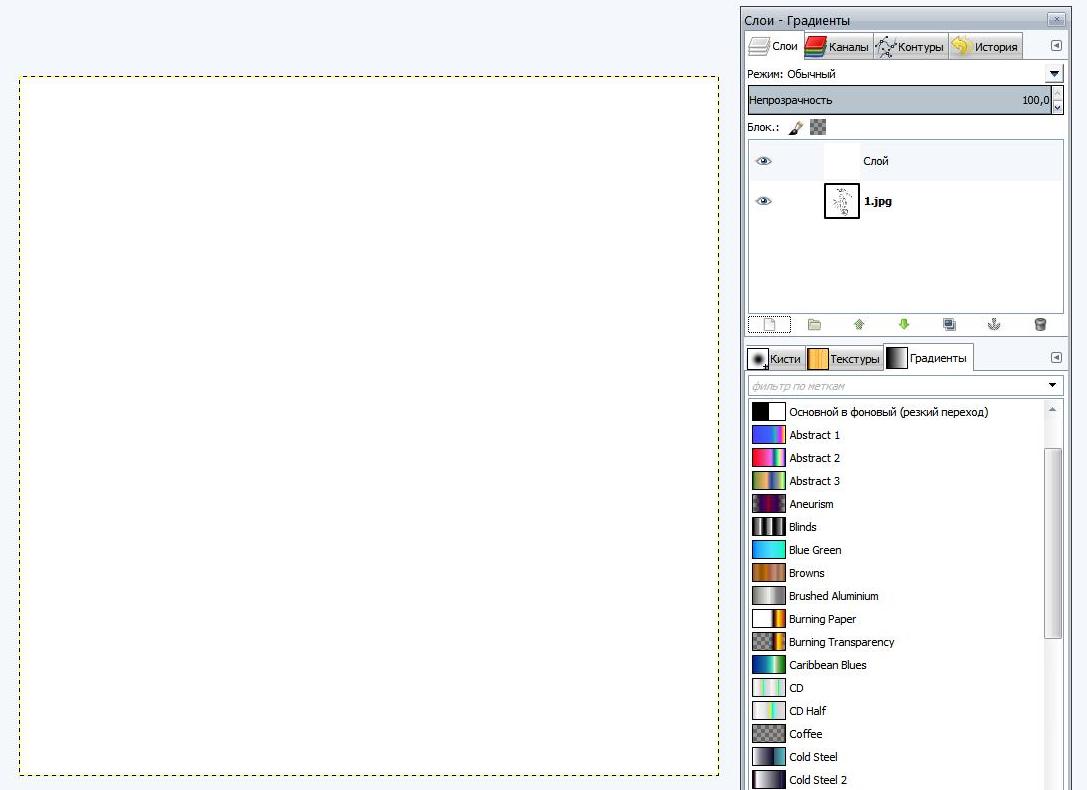This screenshot has height=790, width=1087.
Task: Select the Blue Green gradient
Action: pyautogui.click(x=897, y=550)
